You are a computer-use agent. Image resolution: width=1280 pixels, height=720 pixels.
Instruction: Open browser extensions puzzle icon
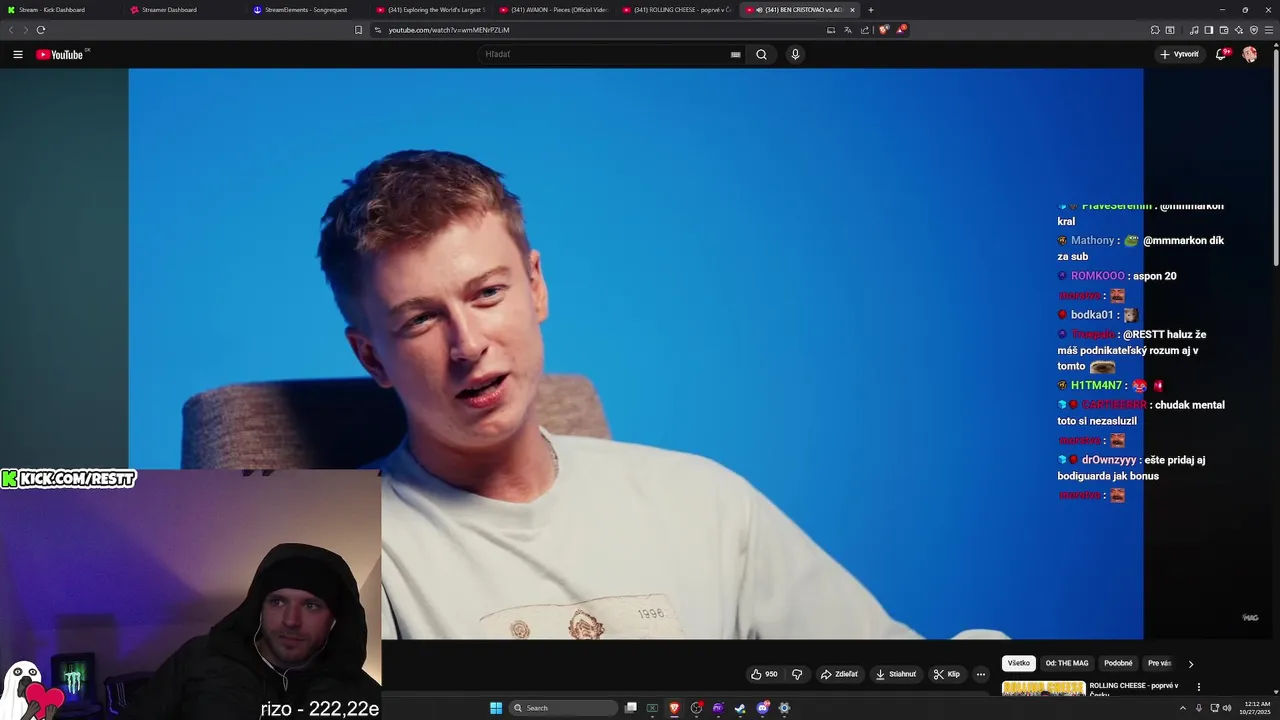click(x=1155, y=30)
